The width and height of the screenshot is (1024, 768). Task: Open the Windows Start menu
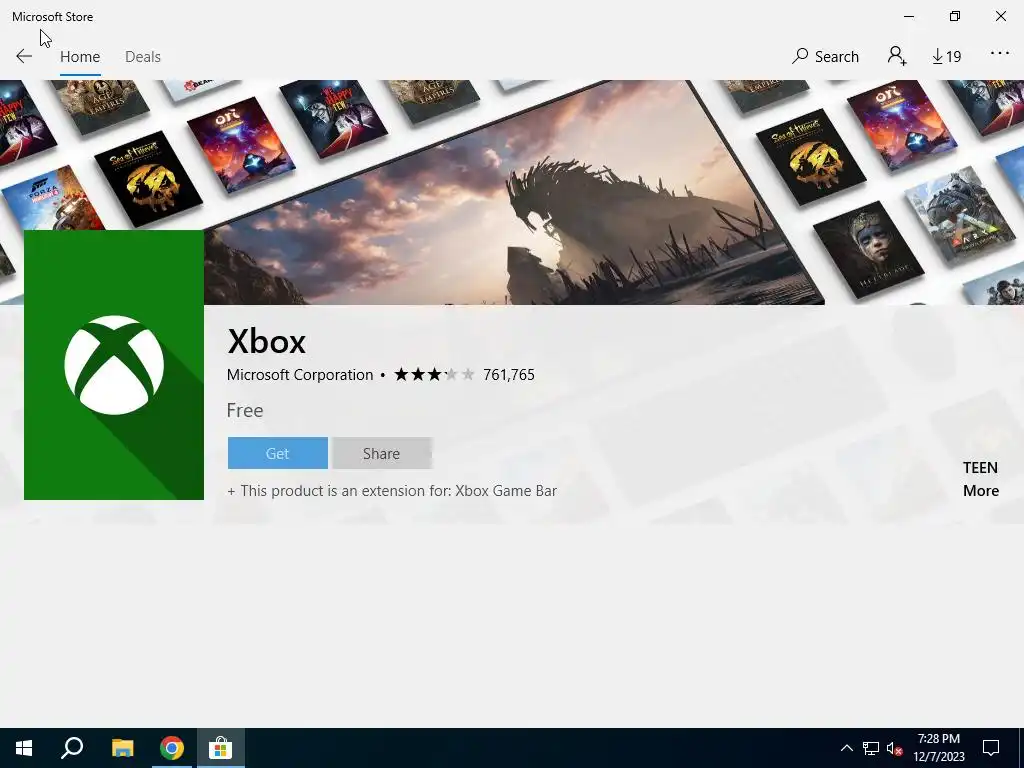[x=24, y=748]
